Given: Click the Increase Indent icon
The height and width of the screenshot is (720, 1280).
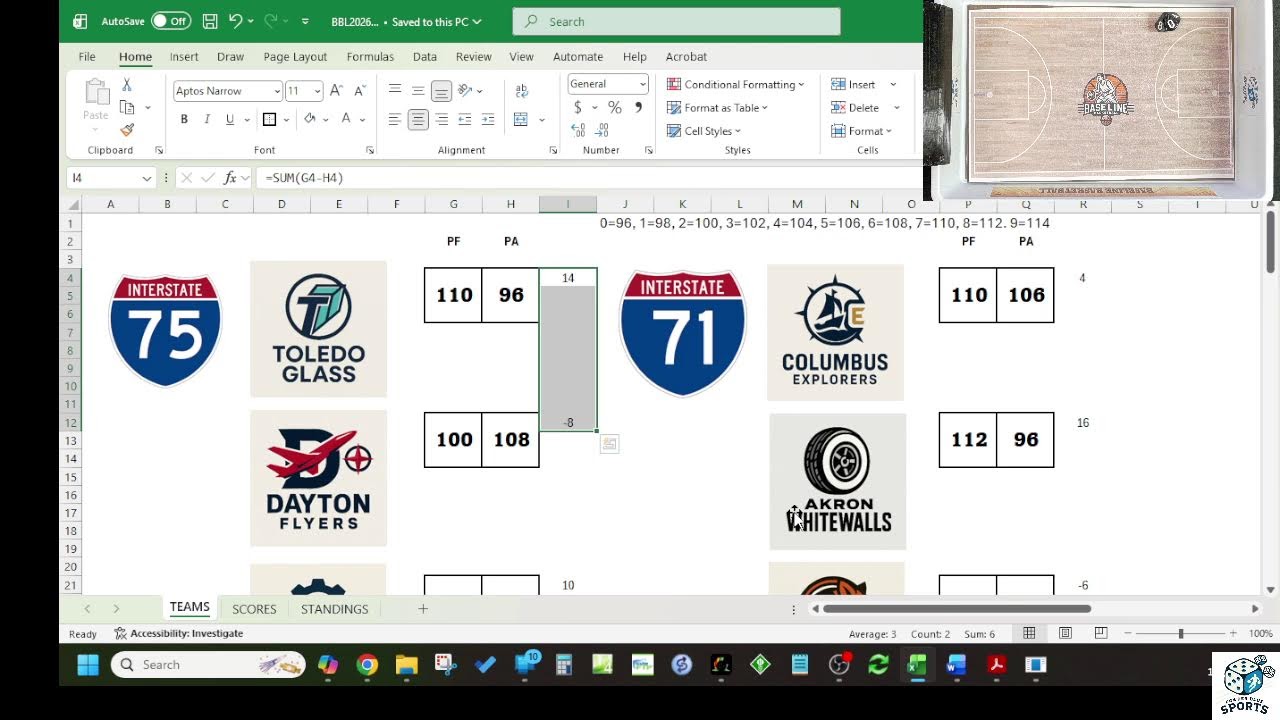Looking at the screenshot, I should [x=488, y=120].
